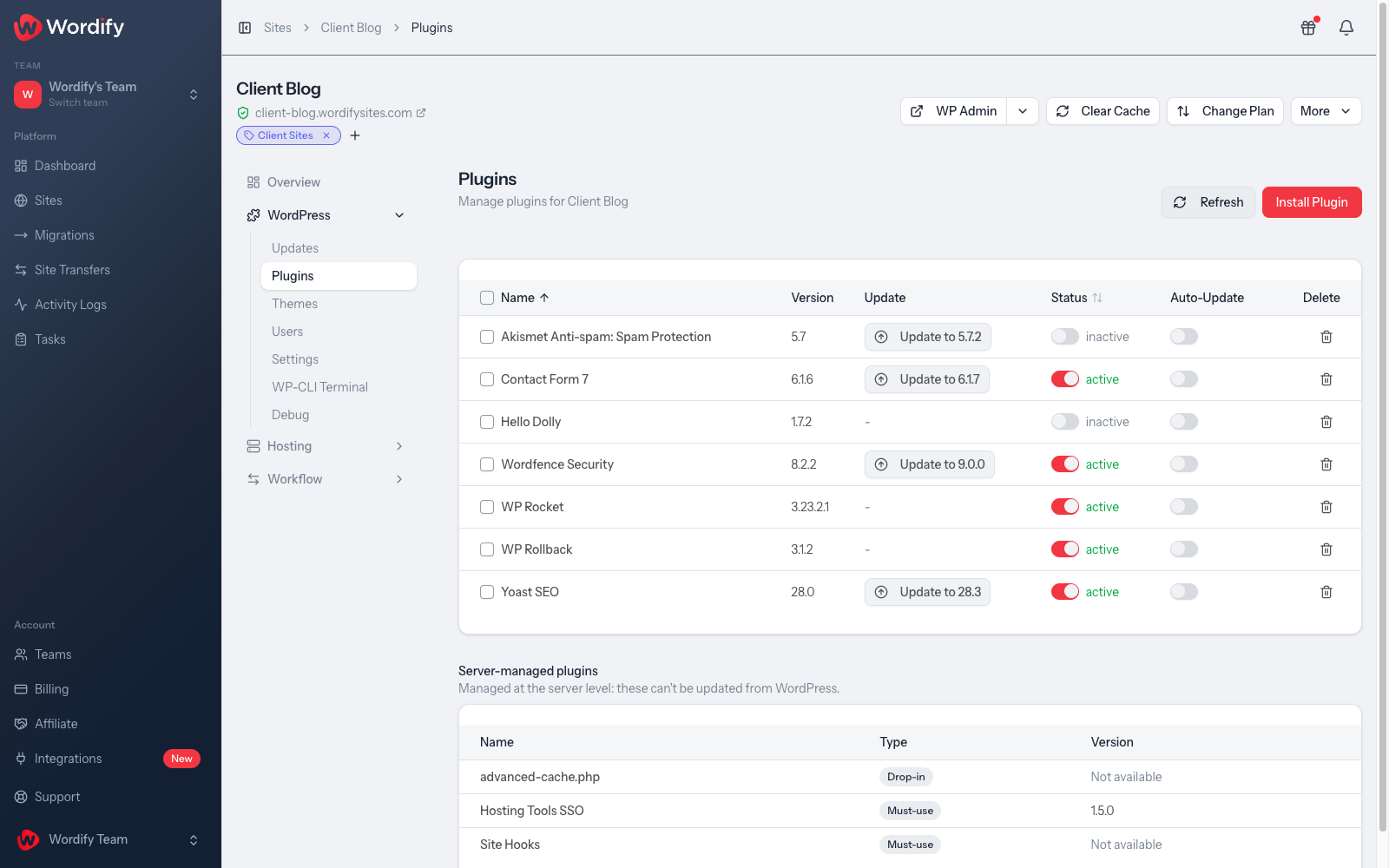The image size is (1389, 868).
Task: Open WP Admin dropdown arrow
Action: [1023, 111]
